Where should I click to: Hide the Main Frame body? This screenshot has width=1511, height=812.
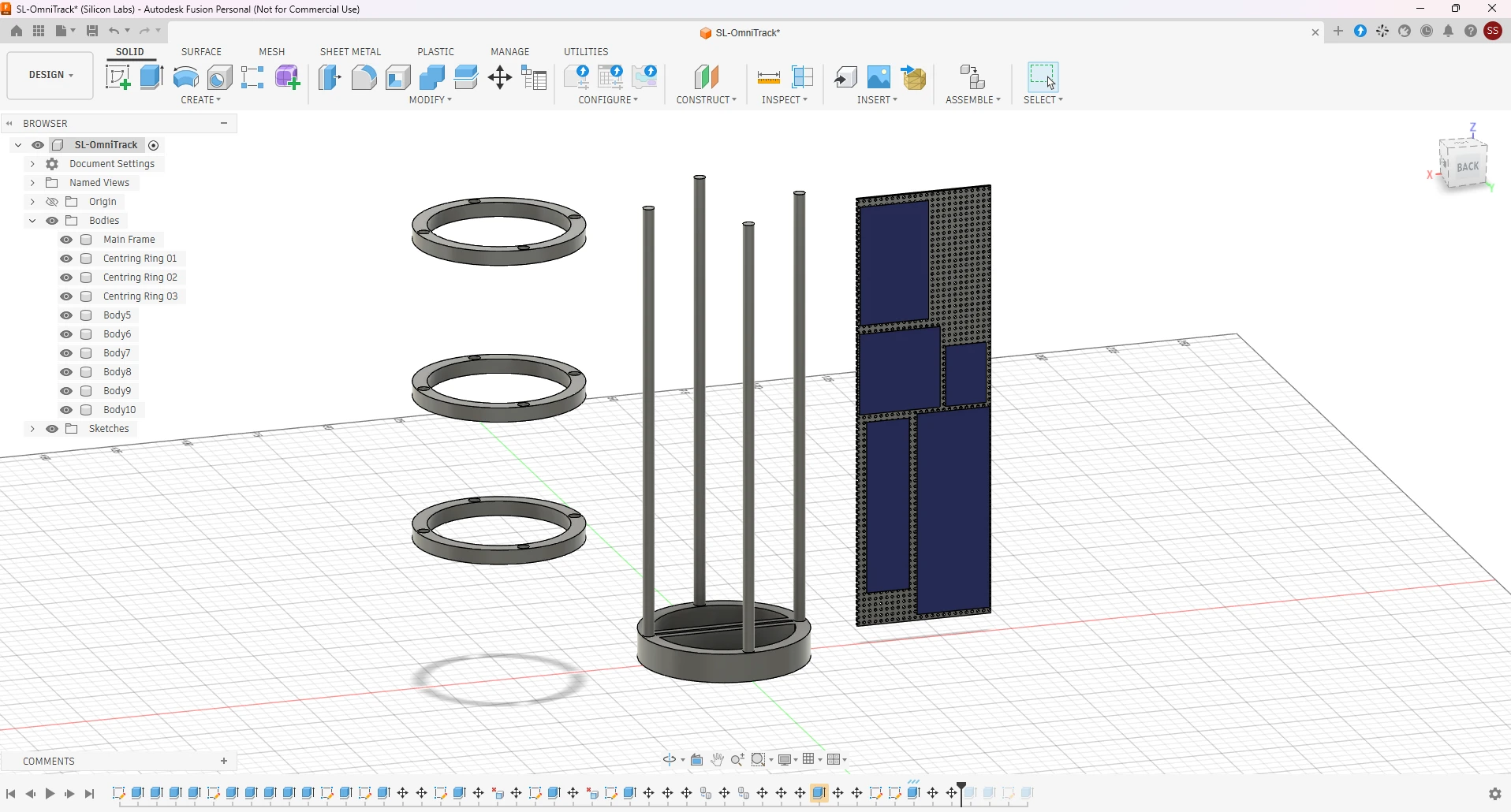coord(66,240)
